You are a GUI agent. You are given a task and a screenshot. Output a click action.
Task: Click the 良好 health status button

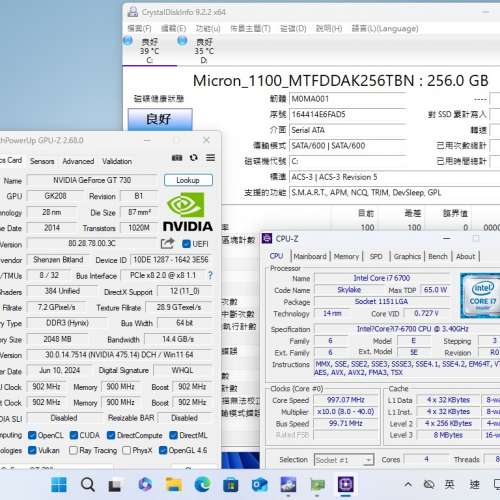tap(160, 119)
